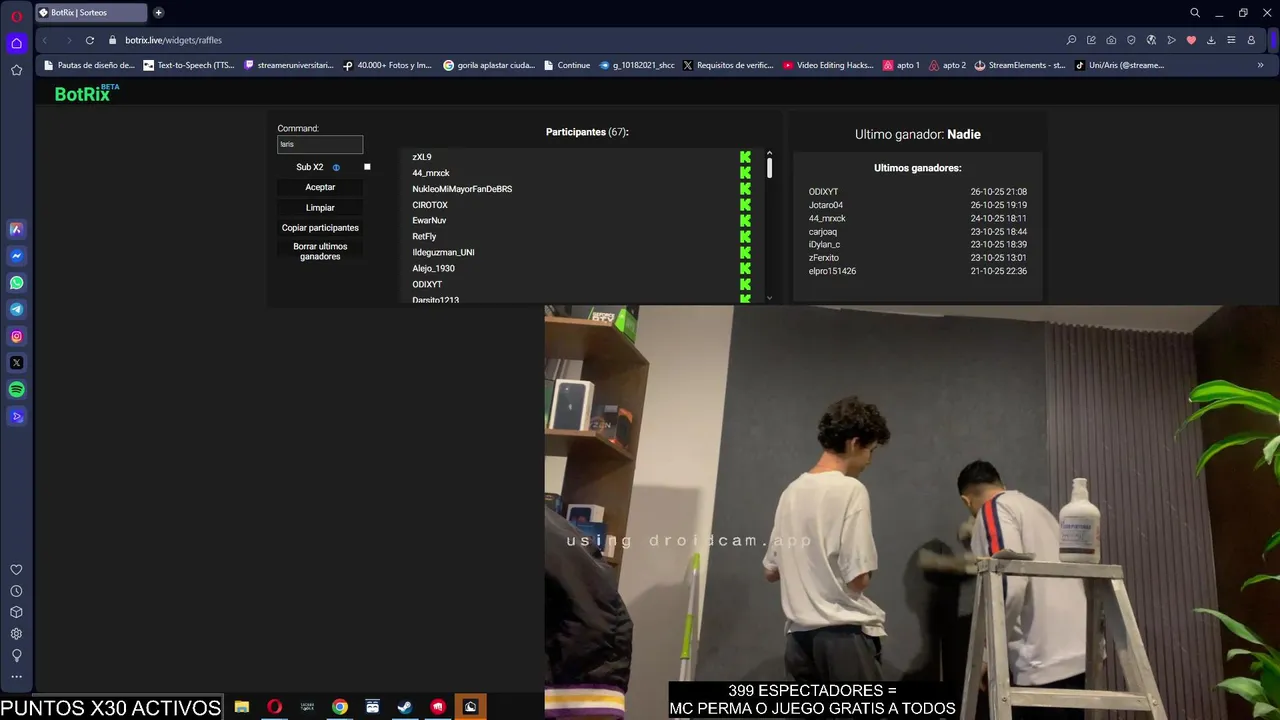
Task: Open Opera from the taskbar
Action: click(x=274, y=707)
